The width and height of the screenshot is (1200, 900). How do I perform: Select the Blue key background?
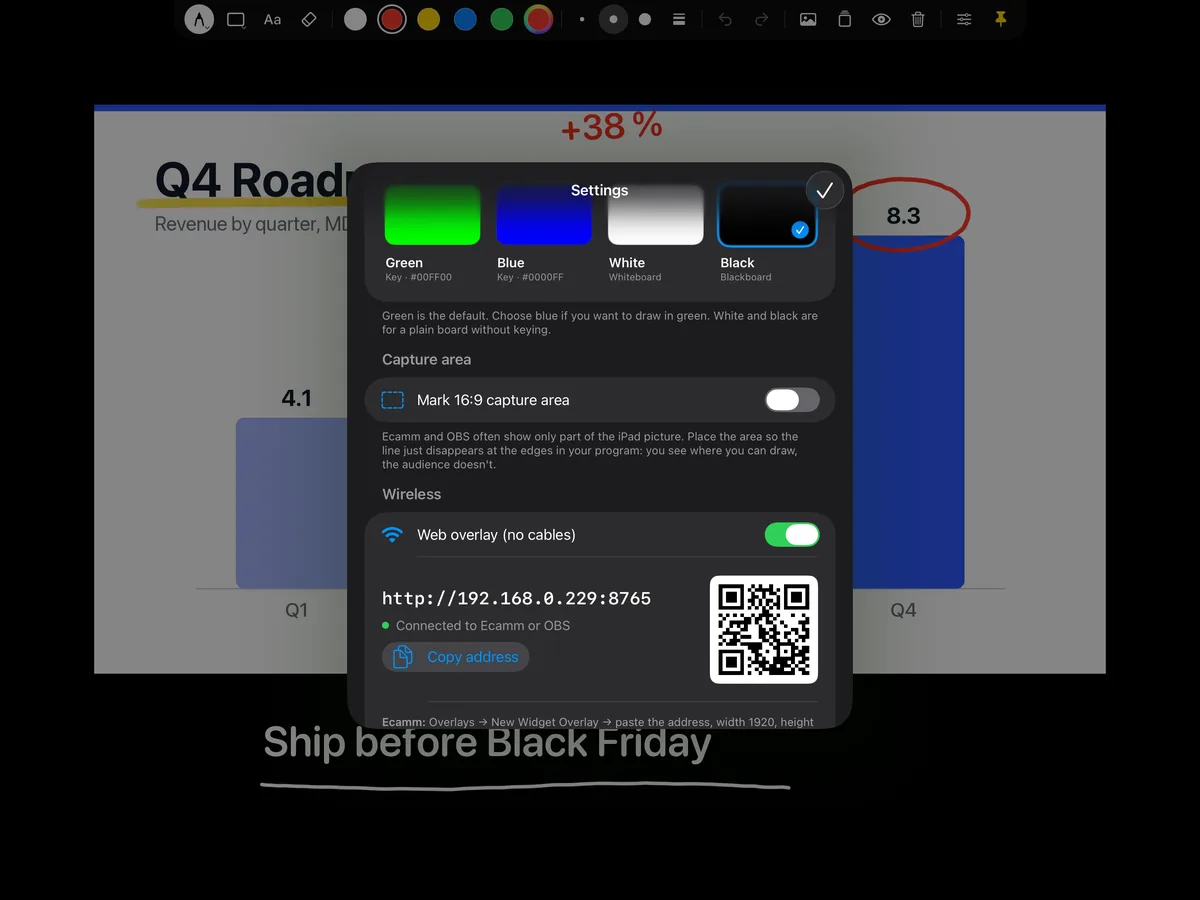click(x=544, y=233)
